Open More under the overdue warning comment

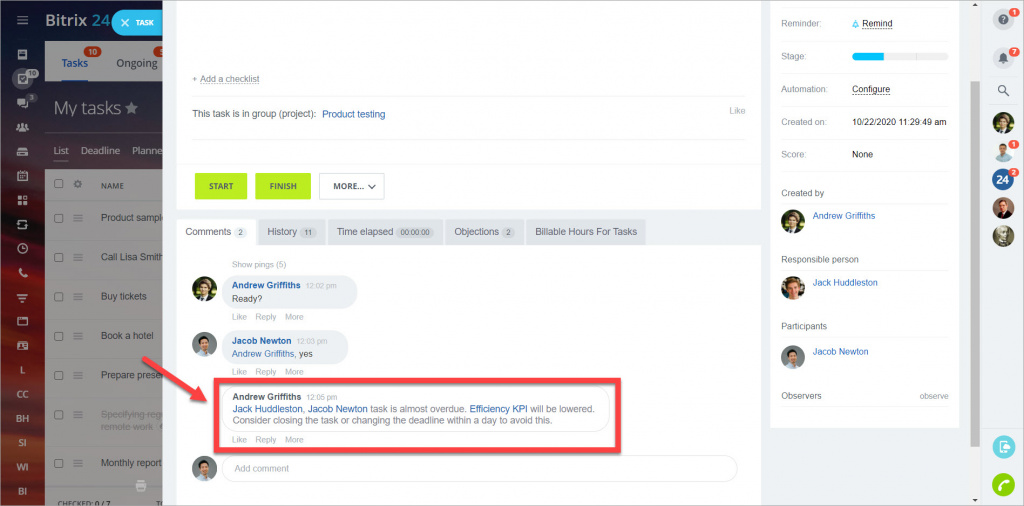click(x=294, y=439)
